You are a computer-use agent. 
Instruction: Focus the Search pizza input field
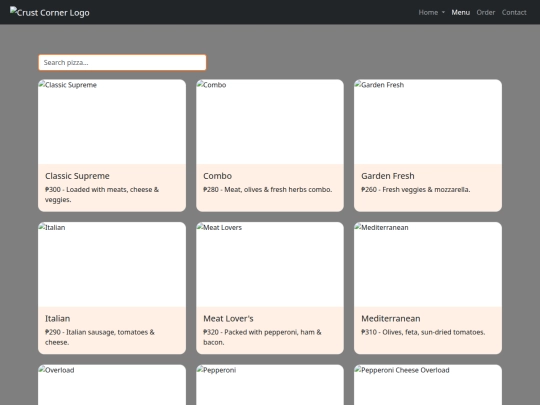[122, 62]
